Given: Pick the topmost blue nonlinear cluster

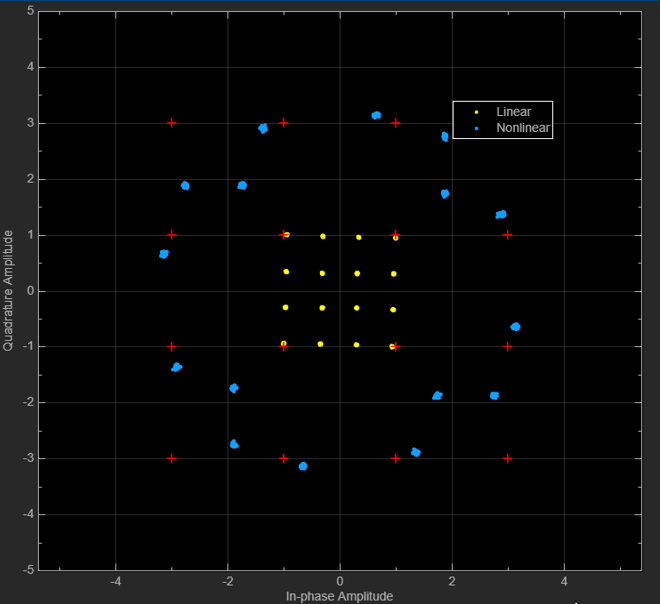Looking at the screenshot, I should click(376, 116).
